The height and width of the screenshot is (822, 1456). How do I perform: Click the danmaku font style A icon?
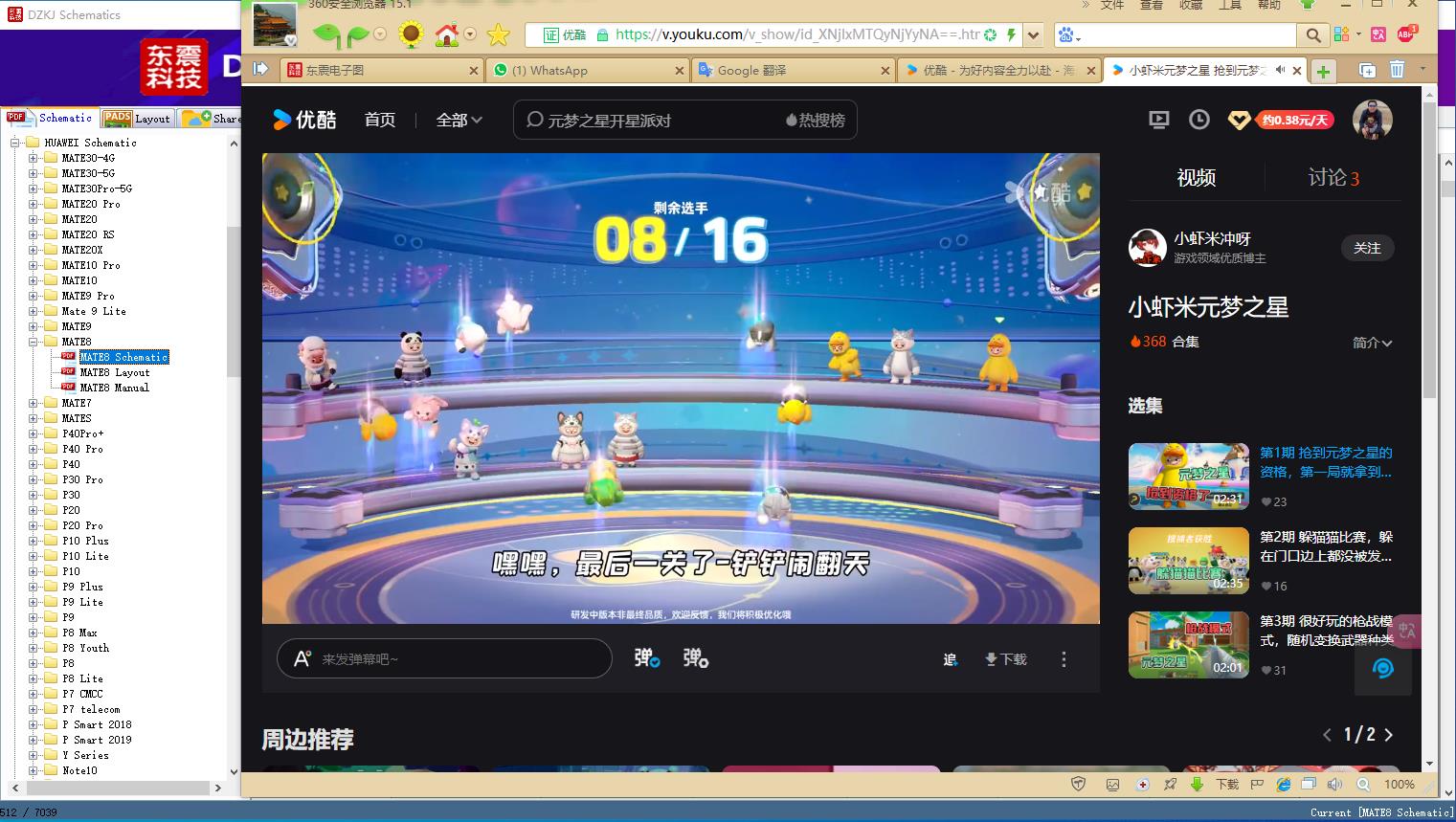click(302, 658)
